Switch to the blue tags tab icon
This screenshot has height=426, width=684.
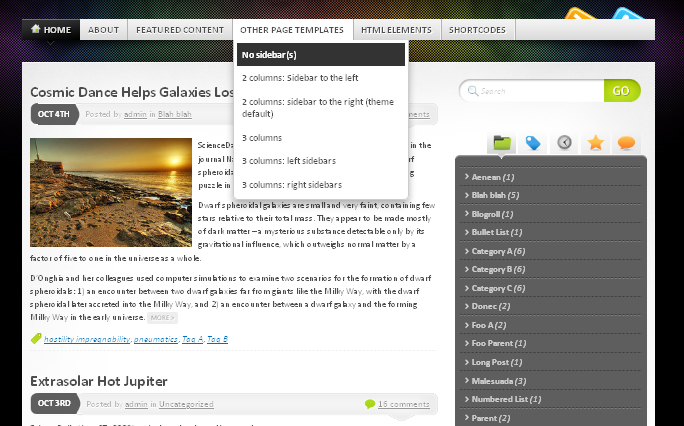pos(533,143)
